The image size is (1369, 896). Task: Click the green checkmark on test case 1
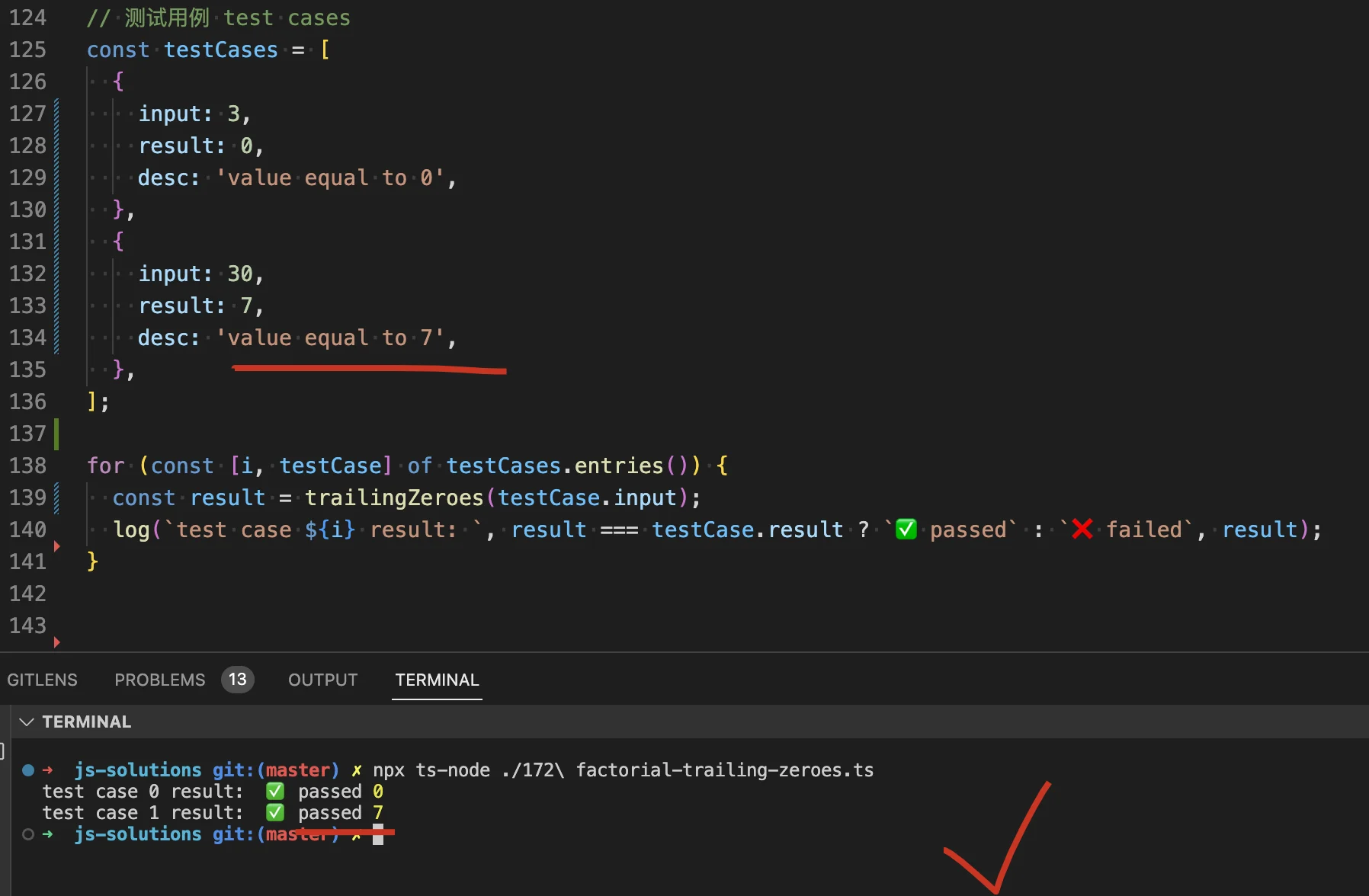pyautogui.click(x=275, y=813)
